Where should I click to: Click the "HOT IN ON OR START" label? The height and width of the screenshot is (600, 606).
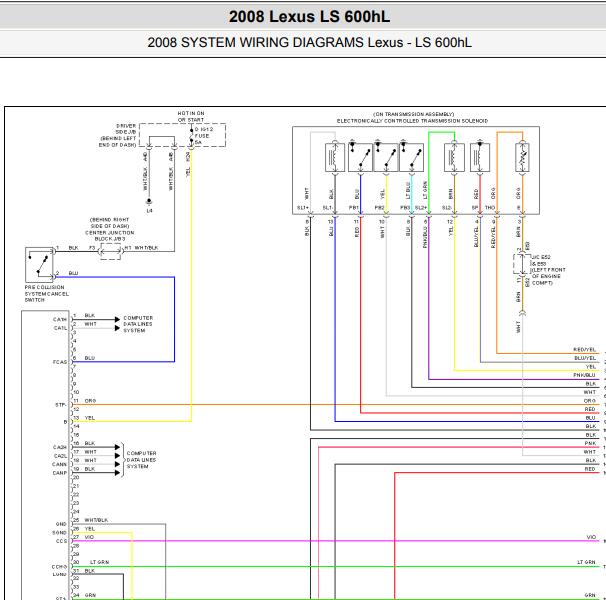[x=191, y=116]
